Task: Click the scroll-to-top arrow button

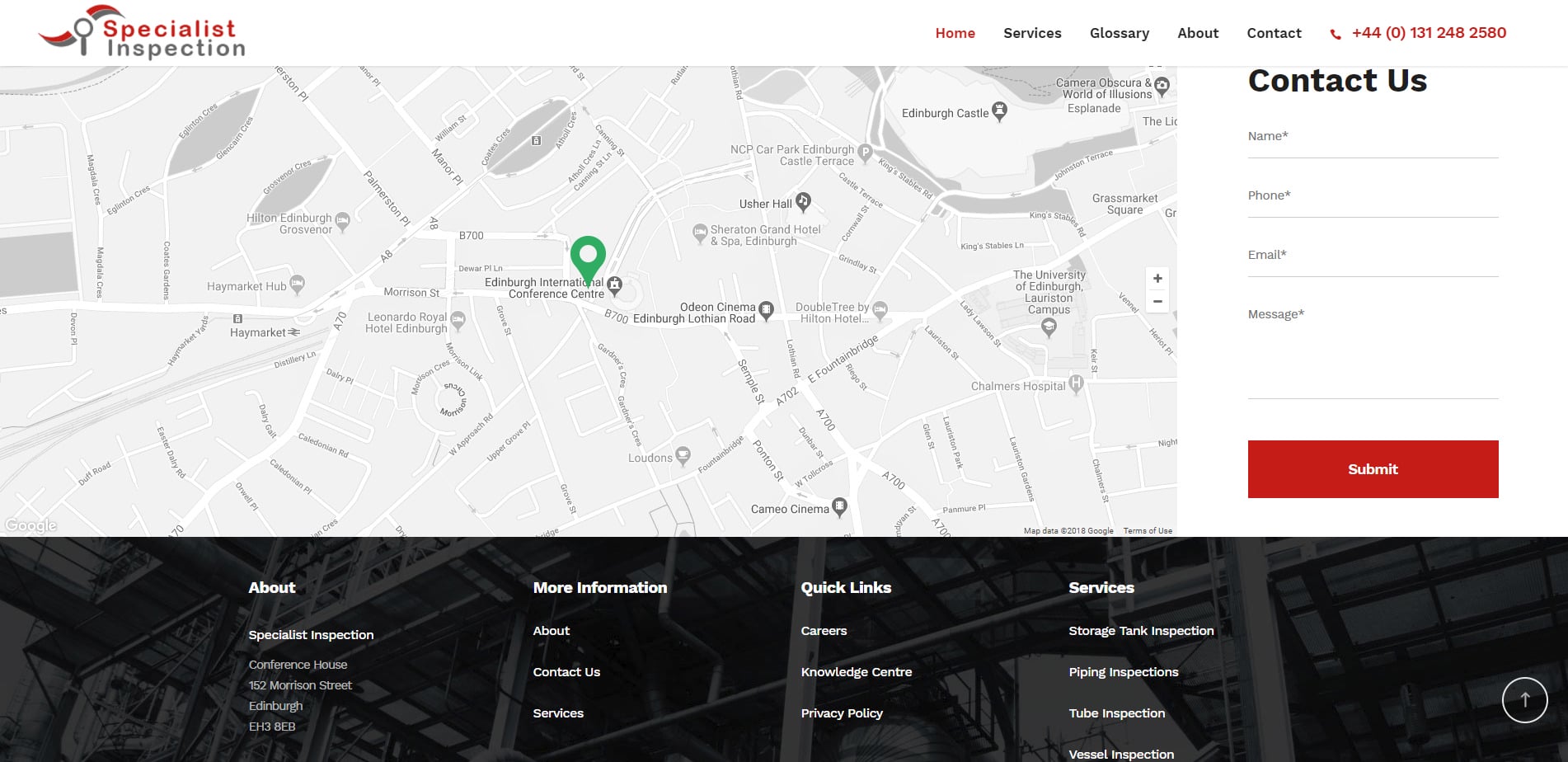Action: 1524,700
